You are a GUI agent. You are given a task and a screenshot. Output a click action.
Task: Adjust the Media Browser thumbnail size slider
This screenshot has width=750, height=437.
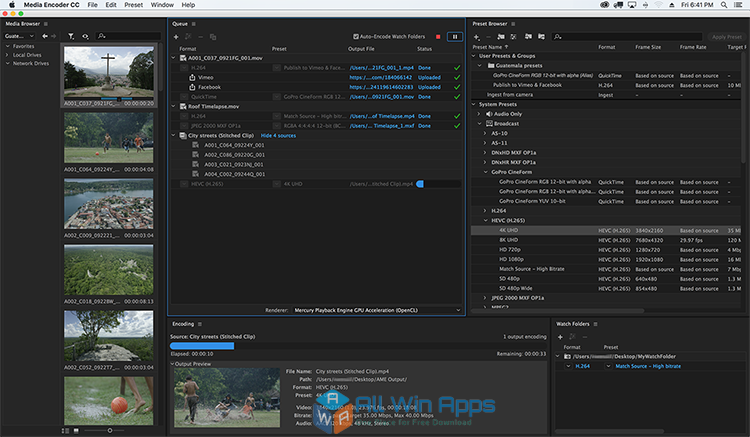pos(110,431)
